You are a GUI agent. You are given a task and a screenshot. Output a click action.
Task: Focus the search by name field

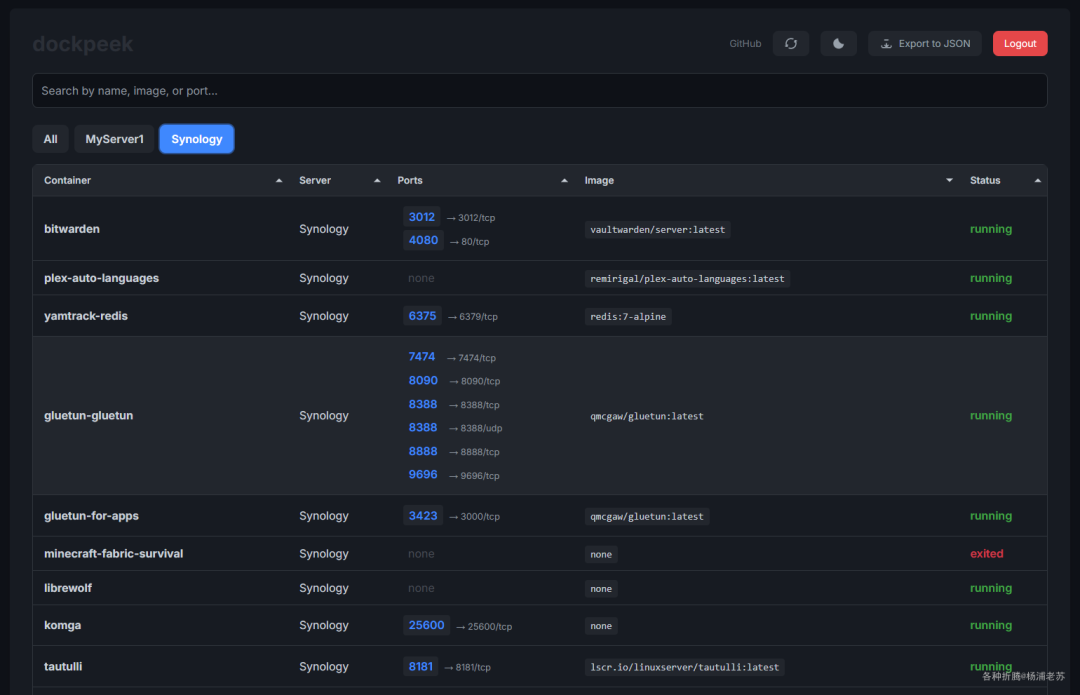(540, 90)
